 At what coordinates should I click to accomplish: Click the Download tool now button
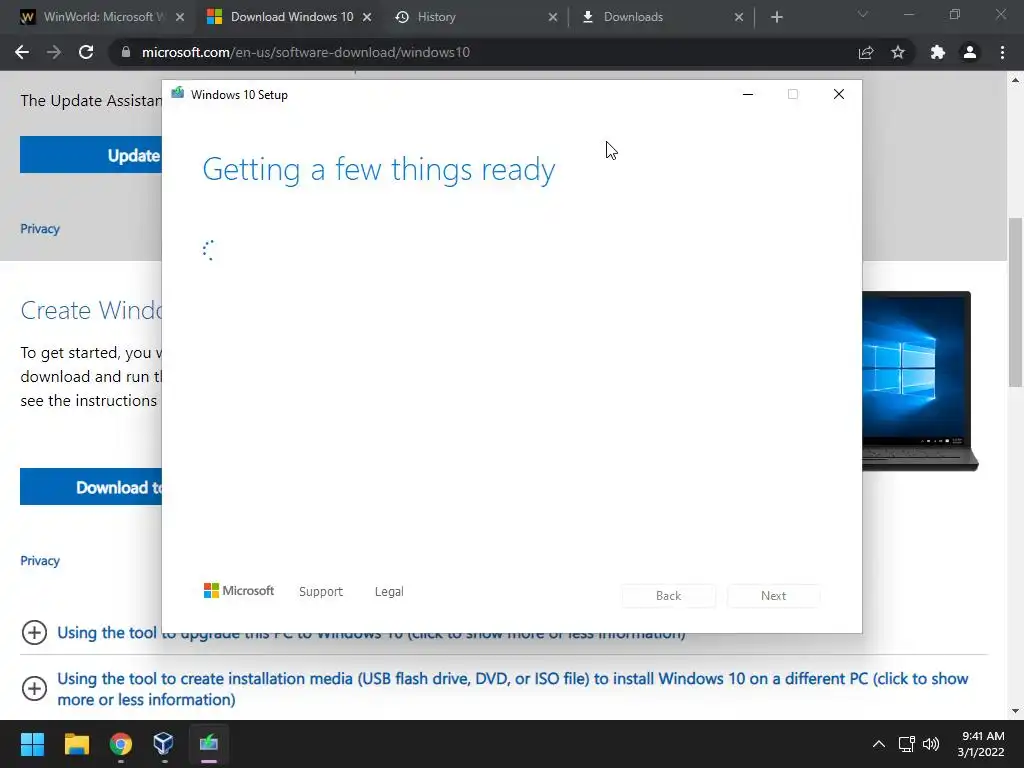[x=91, y=487]
